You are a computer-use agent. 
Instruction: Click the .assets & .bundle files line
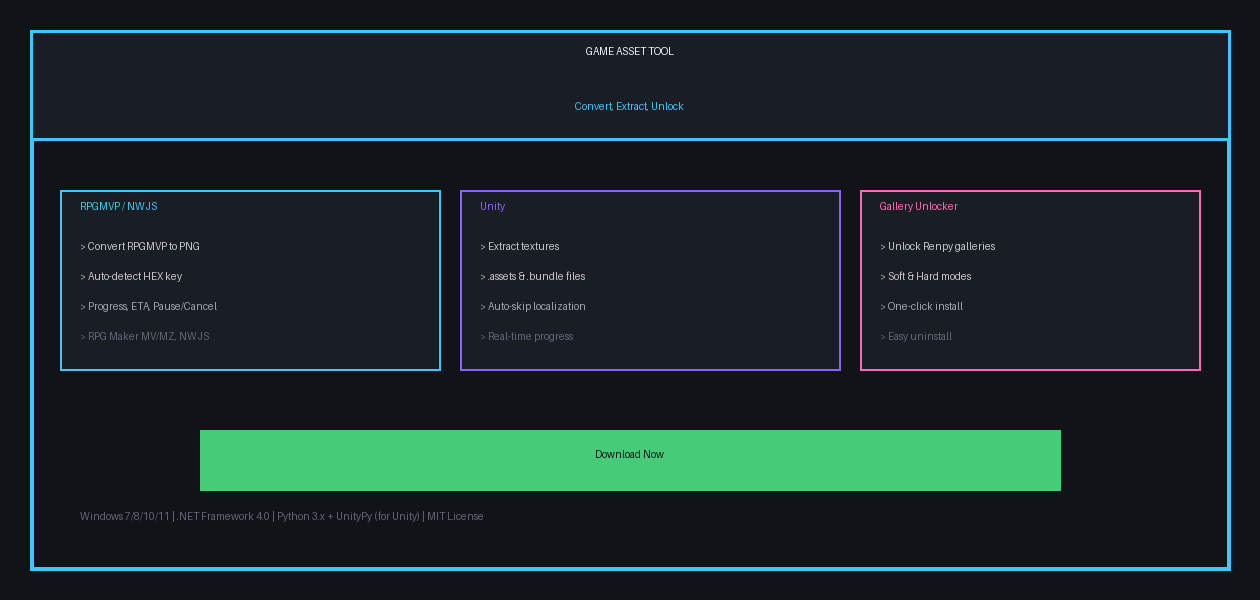point(533,276)
